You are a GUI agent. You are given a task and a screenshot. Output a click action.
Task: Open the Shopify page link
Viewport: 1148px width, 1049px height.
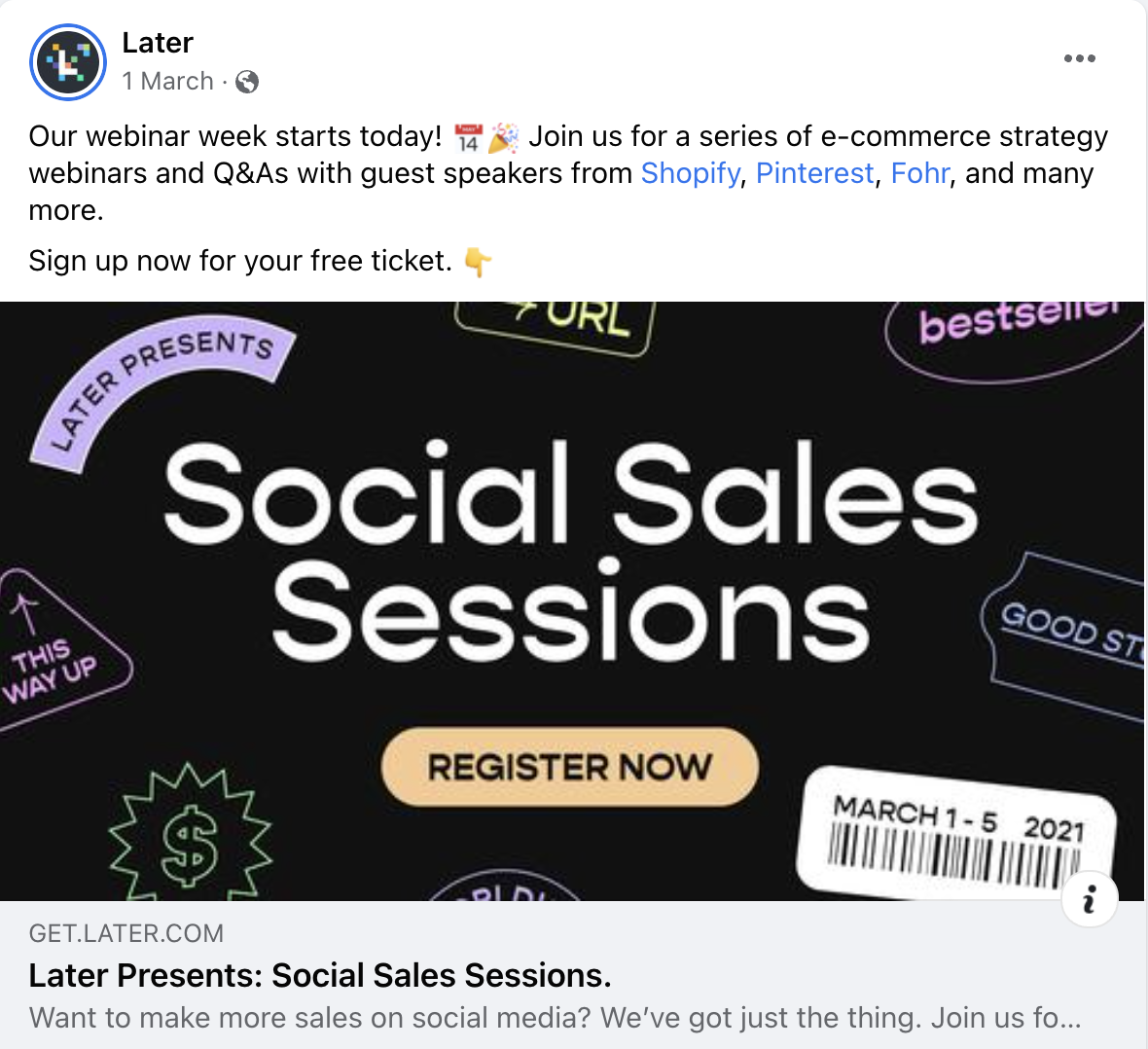(691, 173)
